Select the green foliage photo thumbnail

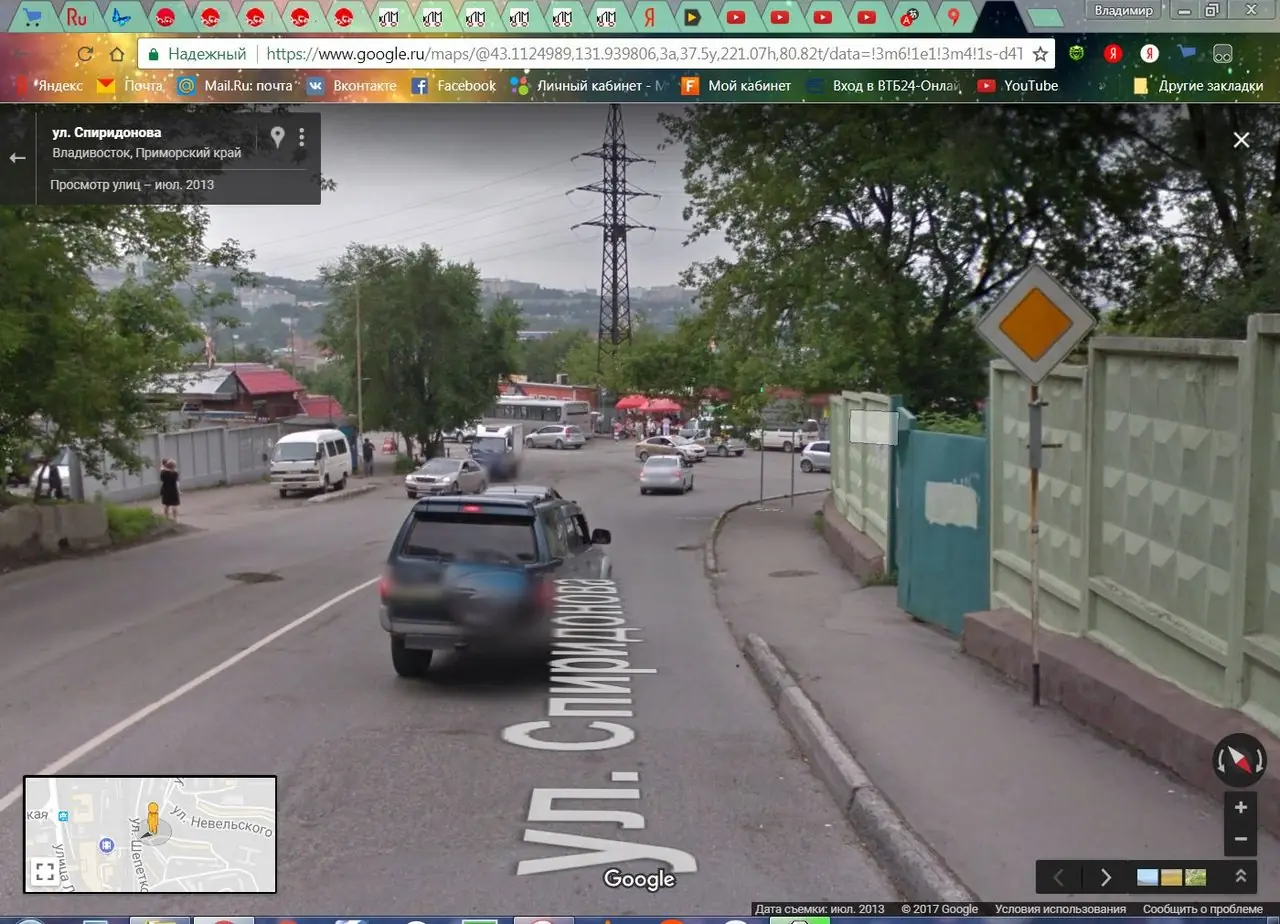point(1195,877)
